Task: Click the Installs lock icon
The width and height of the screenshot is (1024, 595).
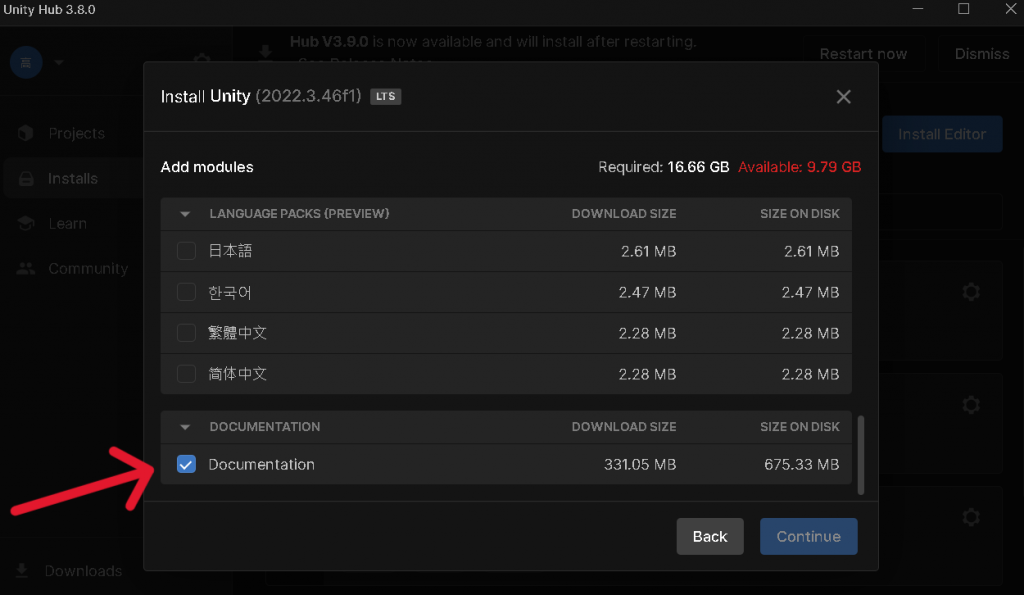Action: coord(26,178)
